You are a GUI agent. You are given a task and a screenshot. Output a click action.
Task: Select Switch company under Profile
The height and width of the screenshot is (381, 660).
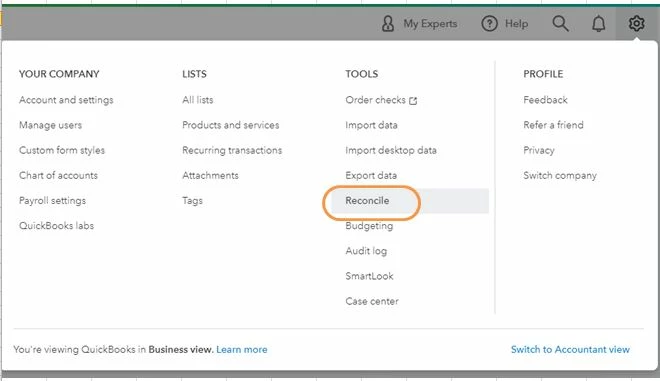[x=560, y=175]
